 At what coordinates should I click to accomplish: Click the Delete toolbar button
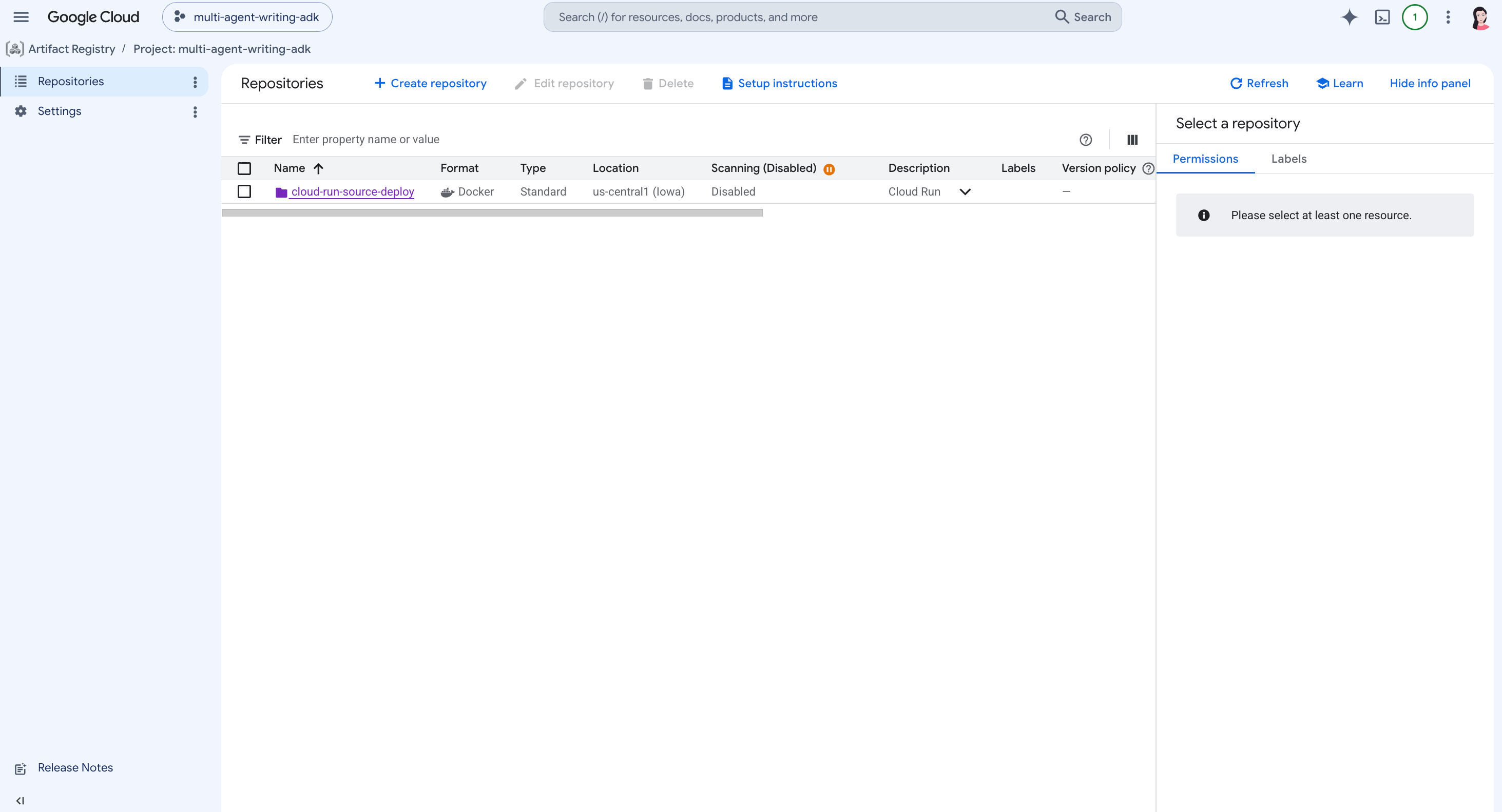[x=668, y=83]
